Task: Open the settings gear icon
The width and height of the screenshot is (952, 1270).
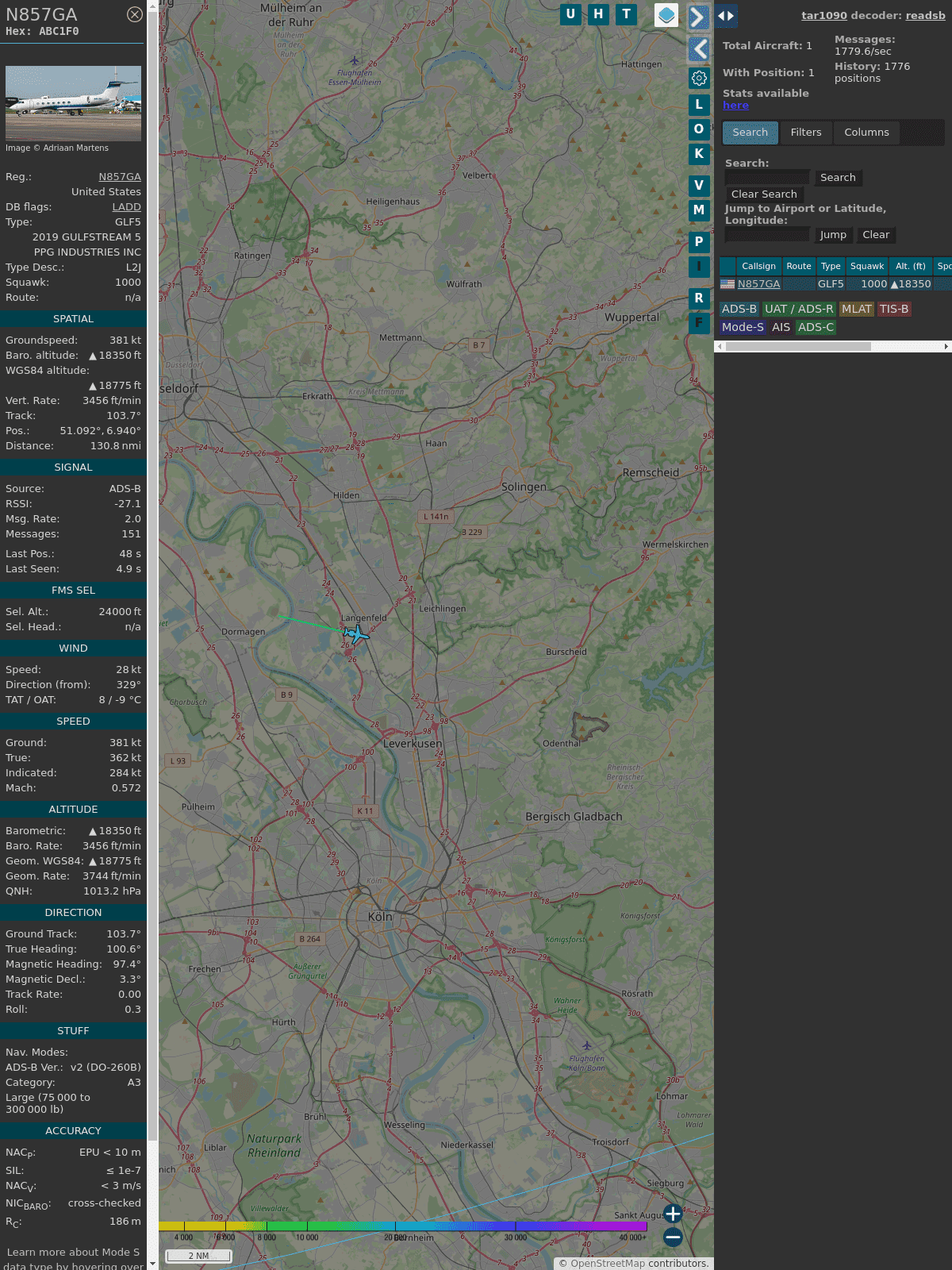Action: tap(699, 78)
